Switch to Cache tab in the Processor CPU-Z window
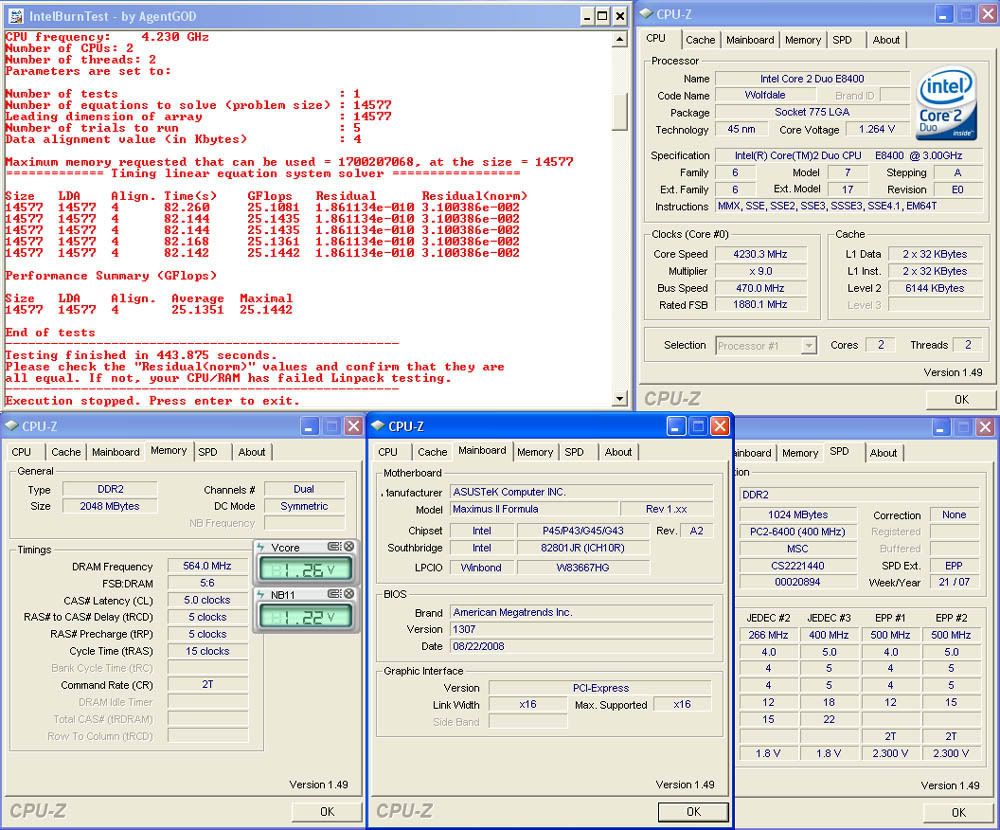The image size is (1000, 830). tap(700, 40)
